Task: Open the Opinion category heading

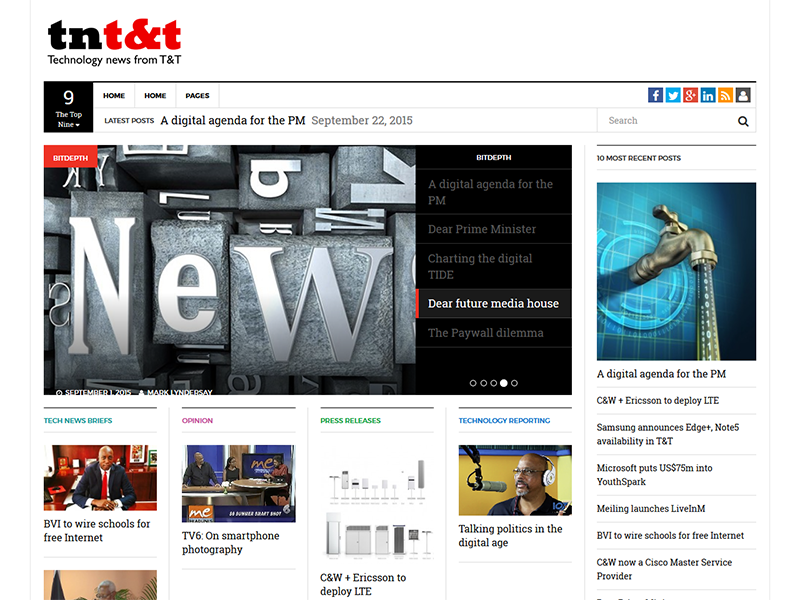Action: click(x=197, y=421)
